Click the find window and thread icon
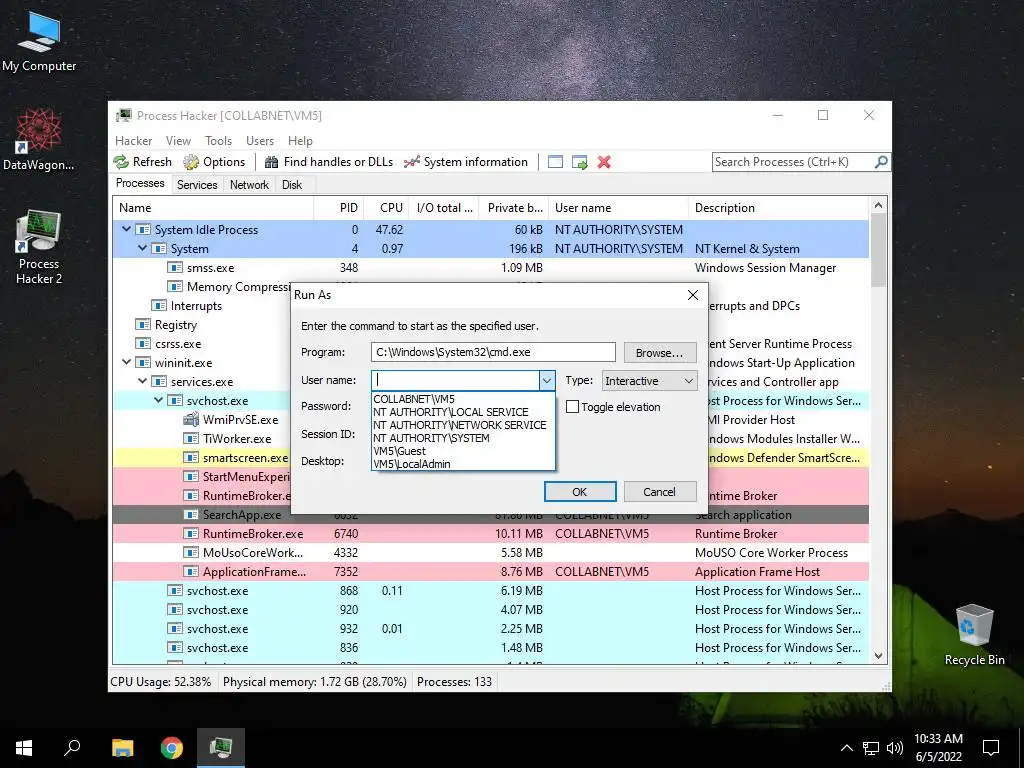This screenshot has height=768, width=1024. [x=579, y=162]
